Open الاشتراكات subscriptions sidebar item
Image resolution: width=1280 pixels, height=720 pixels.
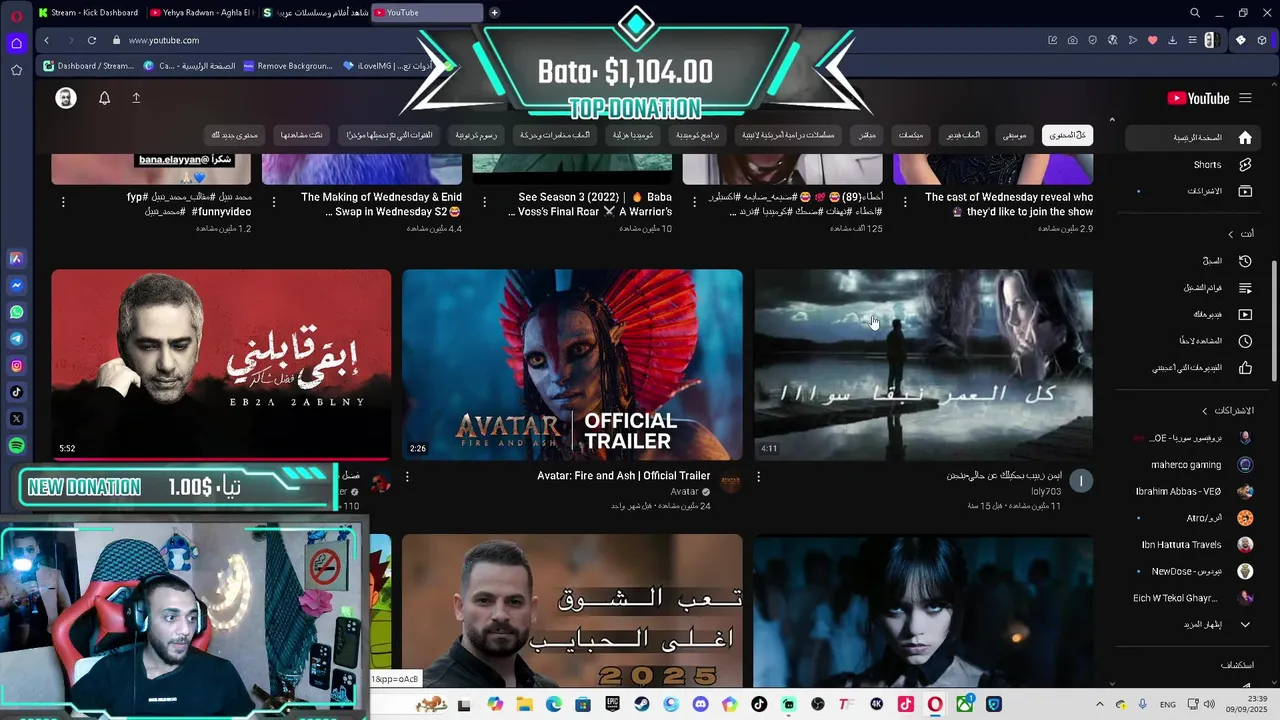pos(1193,191)
